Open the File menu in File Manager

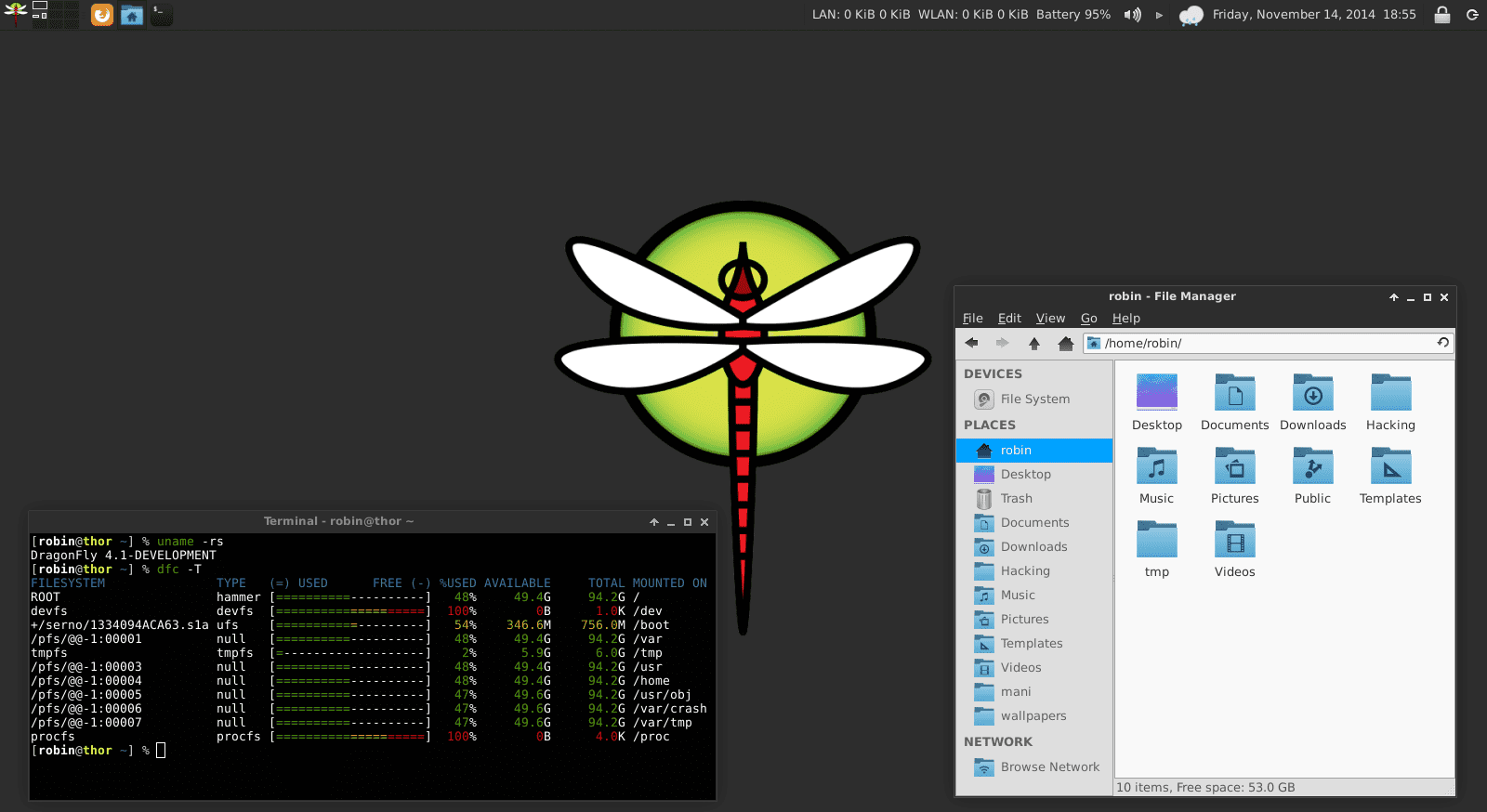(x=973, y=318)
